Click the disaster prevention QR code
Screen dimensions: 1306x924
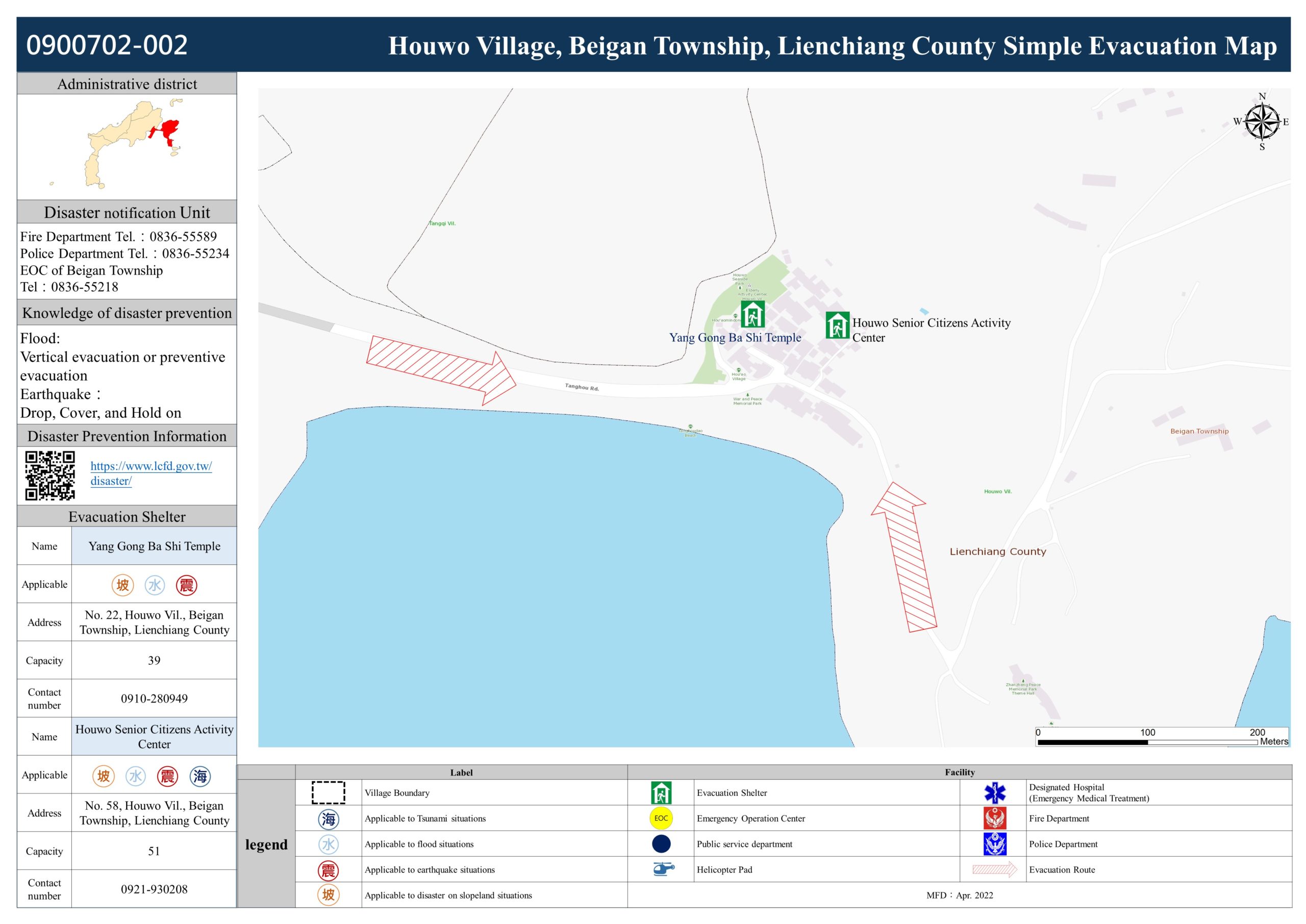[x=50, y=476]
